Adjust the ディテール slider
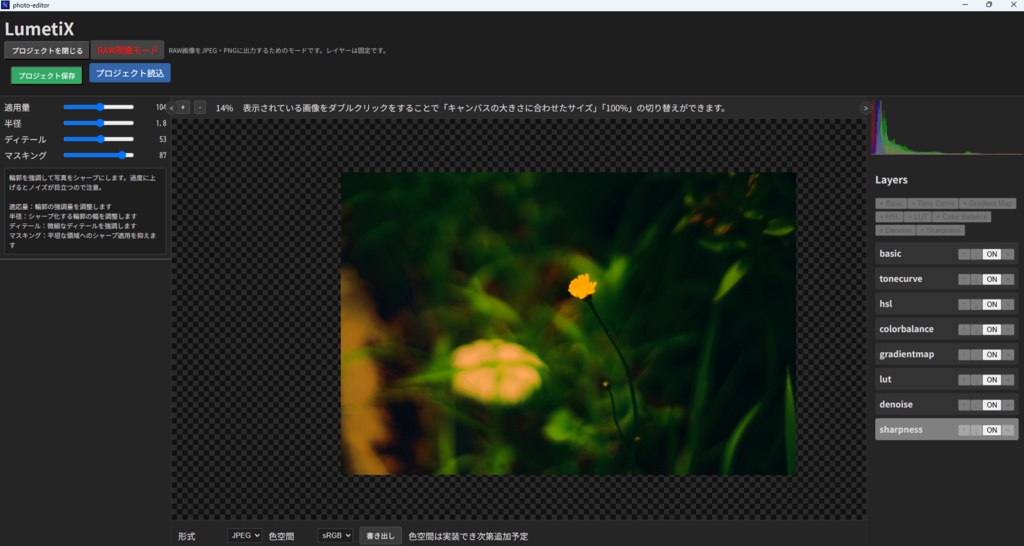1024x546 pixels. (99, 139)
